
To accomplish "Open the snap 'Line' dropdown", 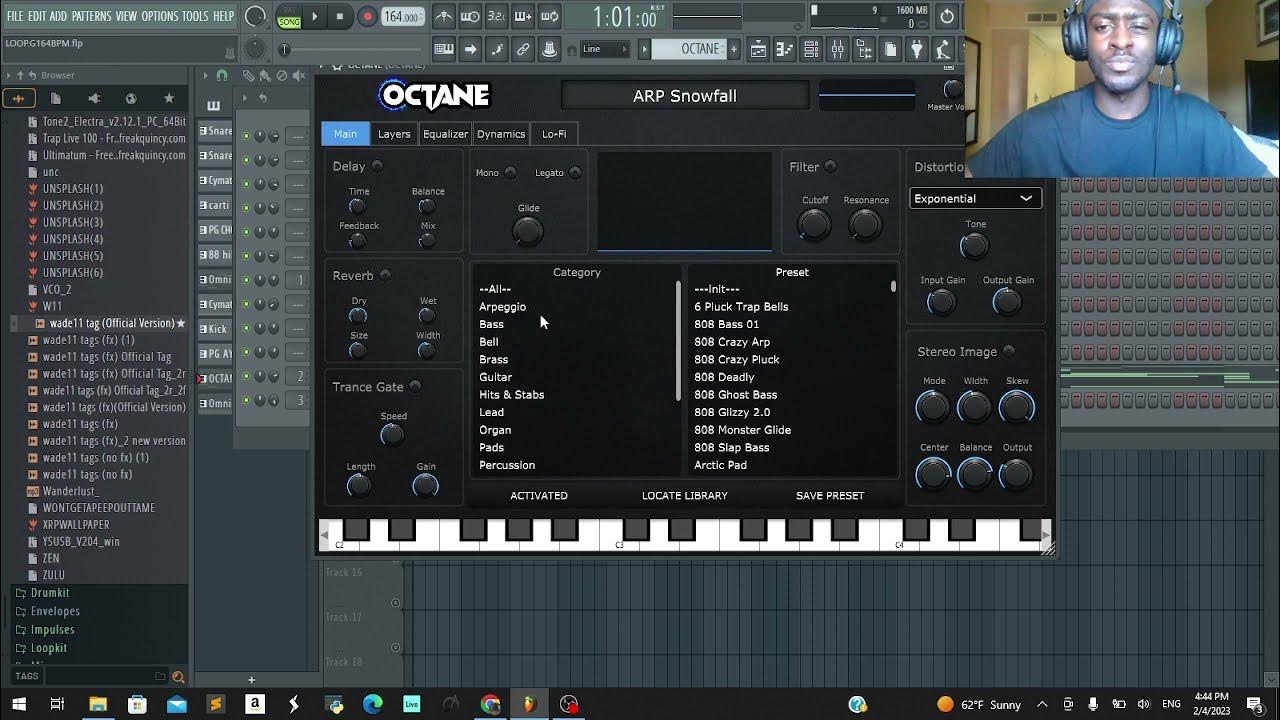I will point(604,49).
